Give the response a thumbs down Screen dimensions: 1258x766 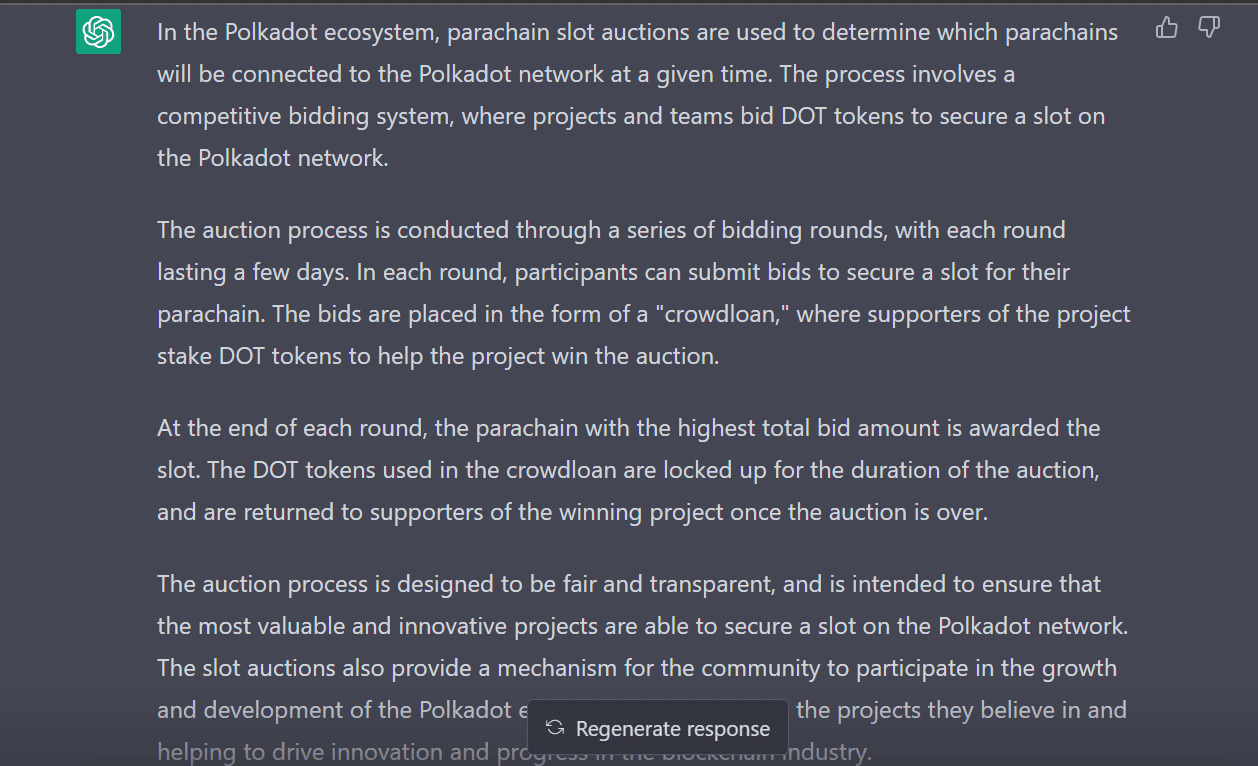[1209, 28]
